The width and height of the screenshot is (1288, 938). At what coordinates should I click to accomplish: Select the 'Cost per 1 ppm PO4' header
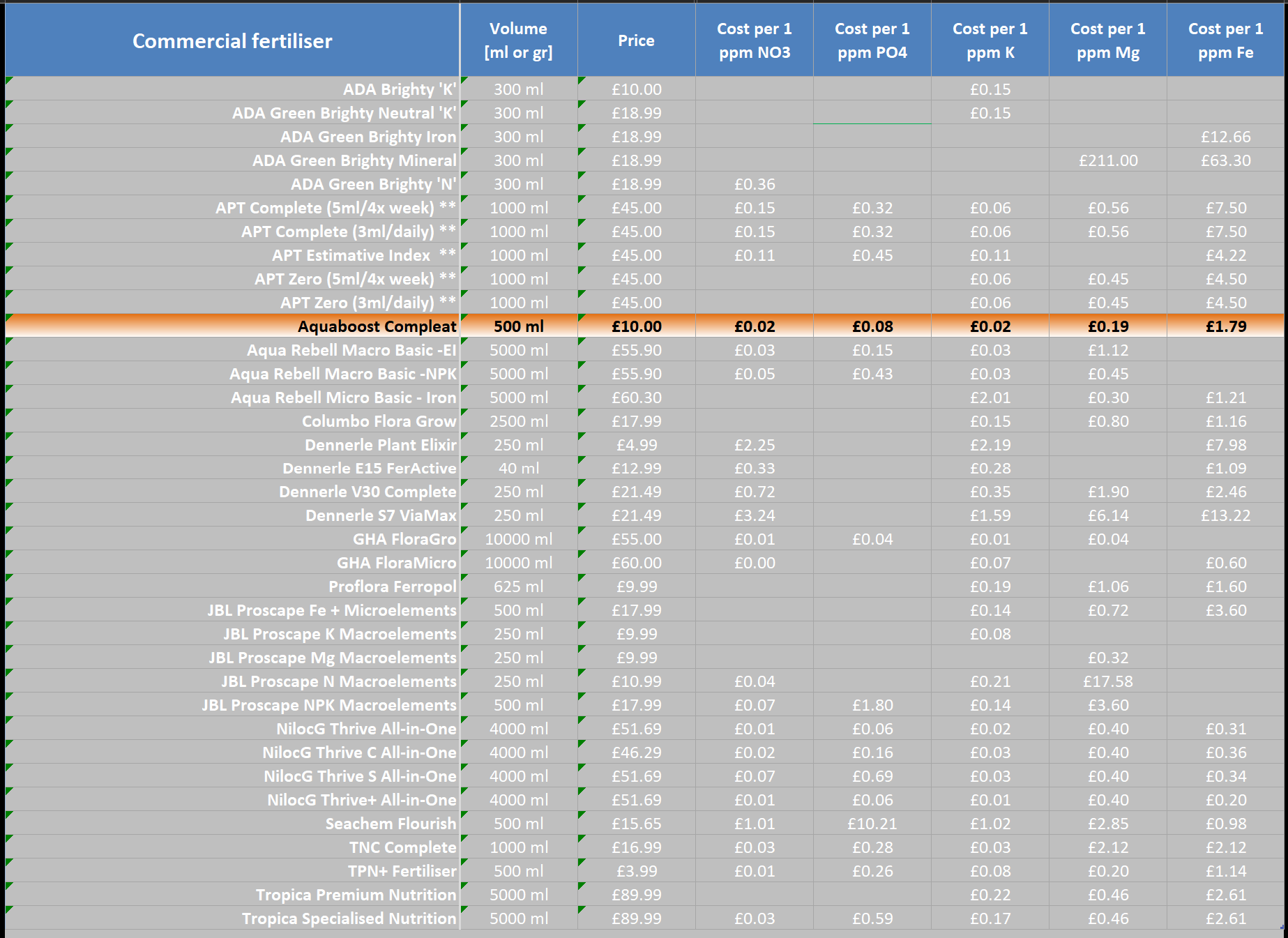tap(872, 40)
